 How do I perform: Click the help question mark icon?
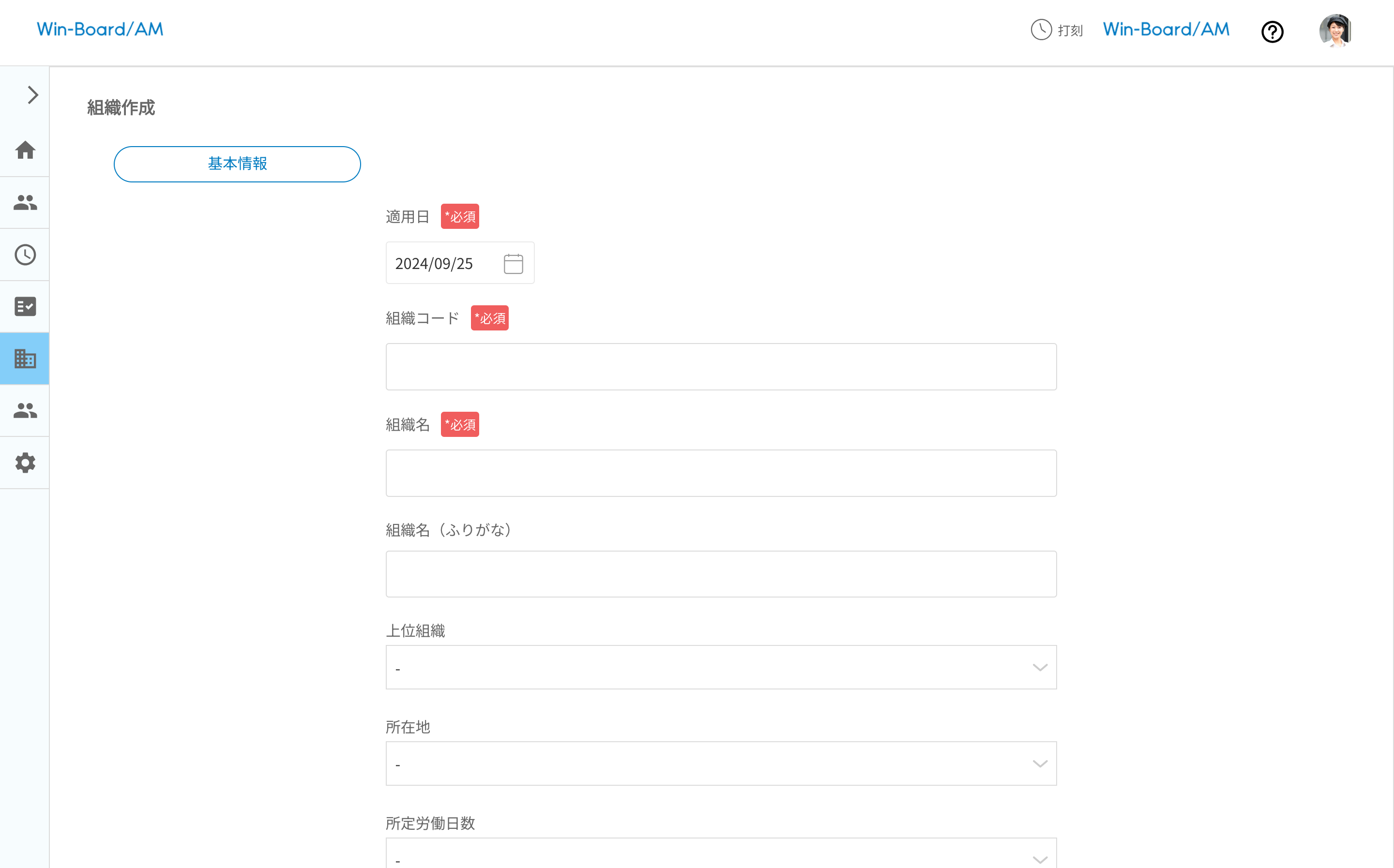[x=1273, y=31]
